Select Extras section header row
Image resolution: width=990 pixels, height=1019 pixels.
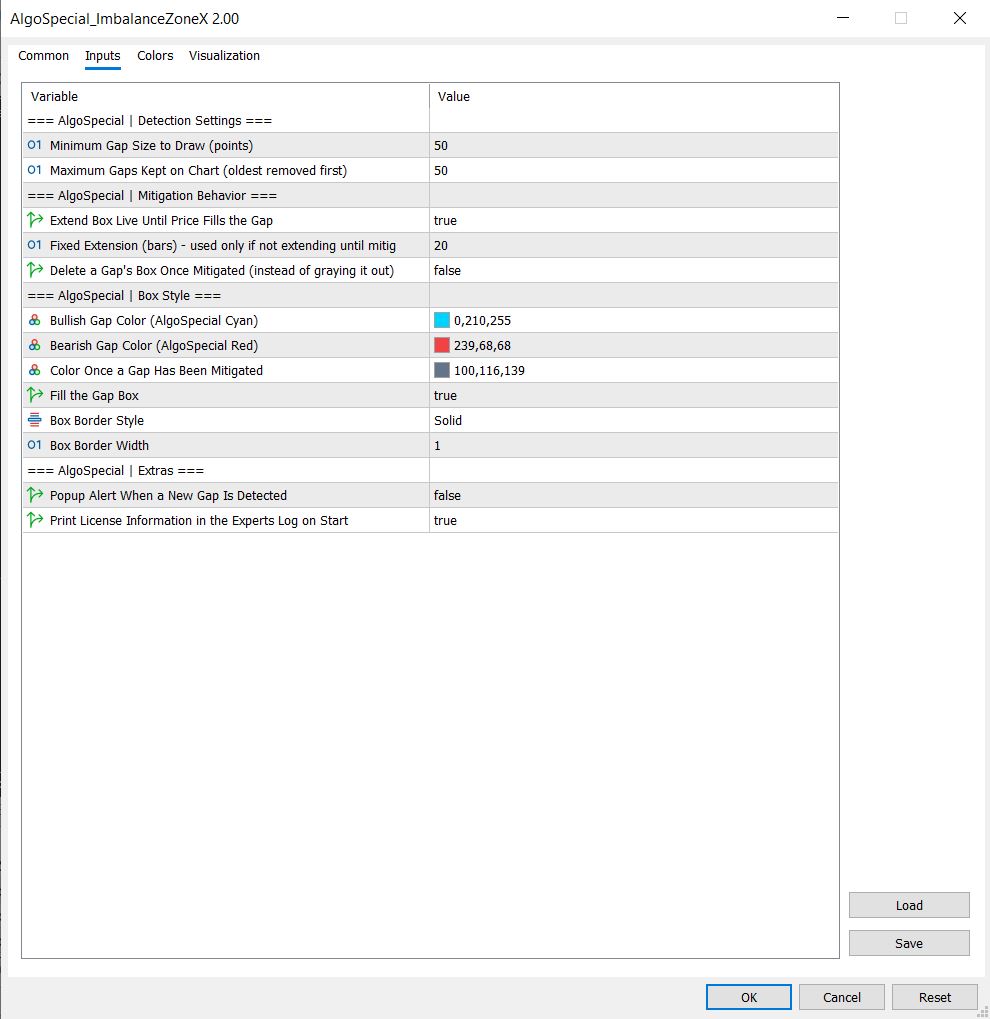point(430,471)
